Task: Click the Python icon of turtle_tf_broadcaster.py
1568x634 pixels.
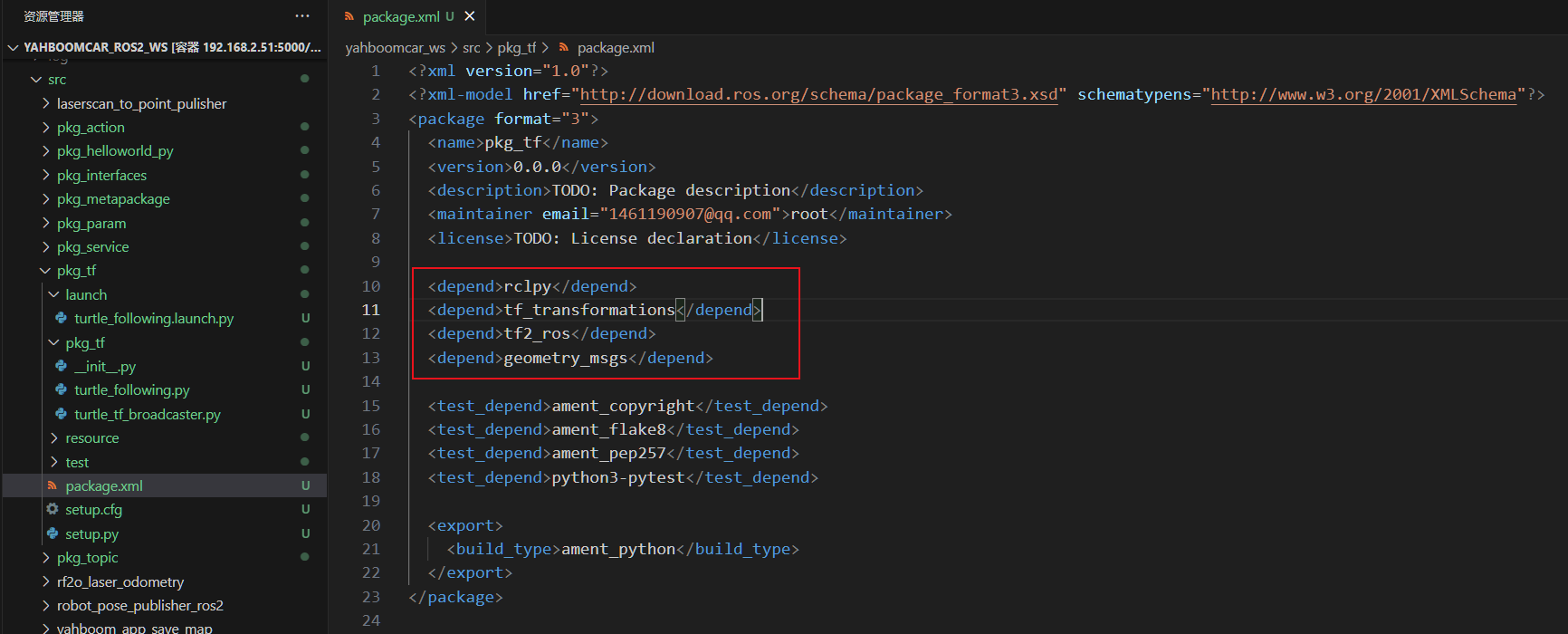Action: pyautogui.click(x=61, y=414)
